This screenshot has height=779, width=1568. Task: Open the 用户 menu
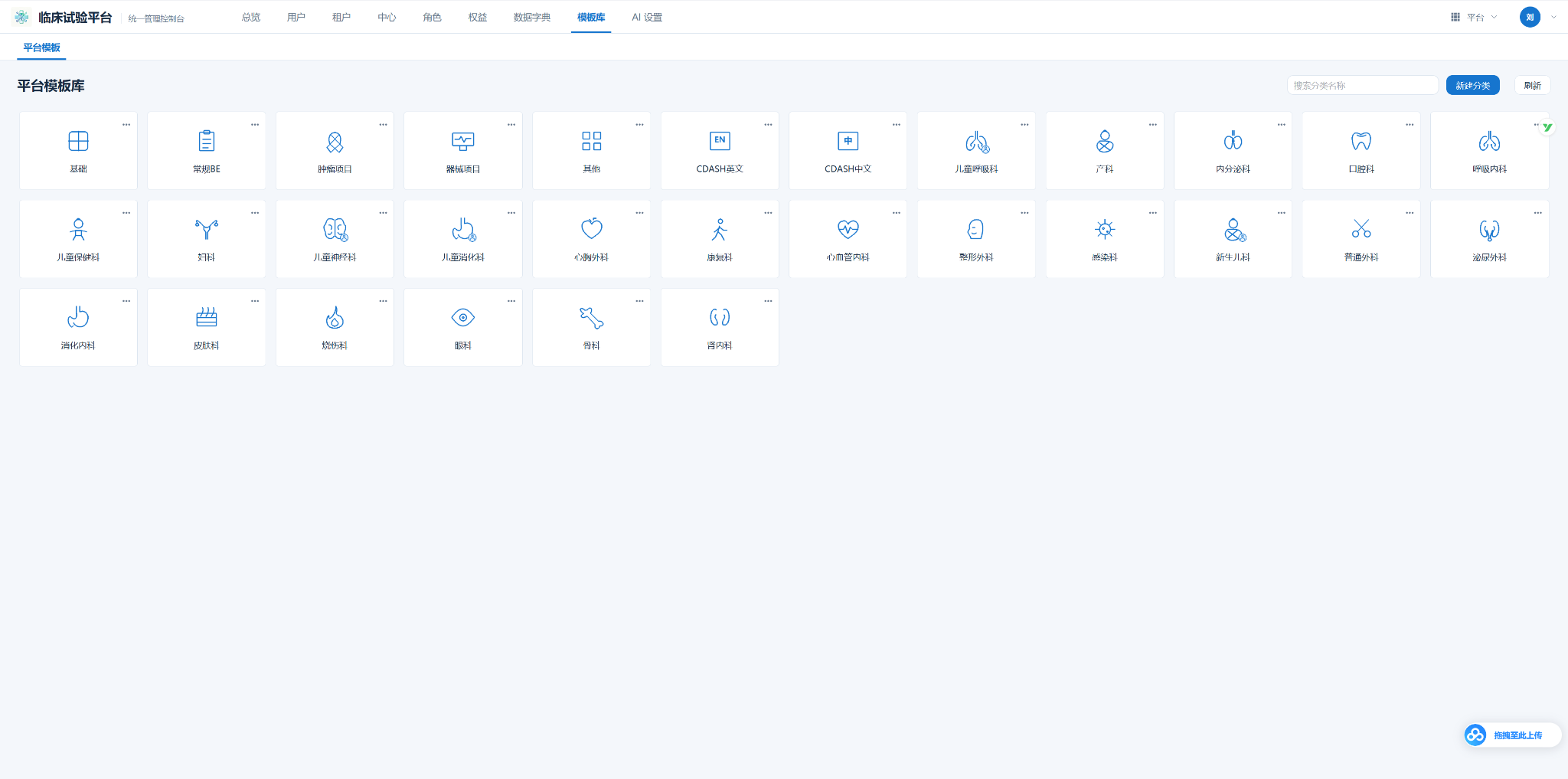(296, 17)
